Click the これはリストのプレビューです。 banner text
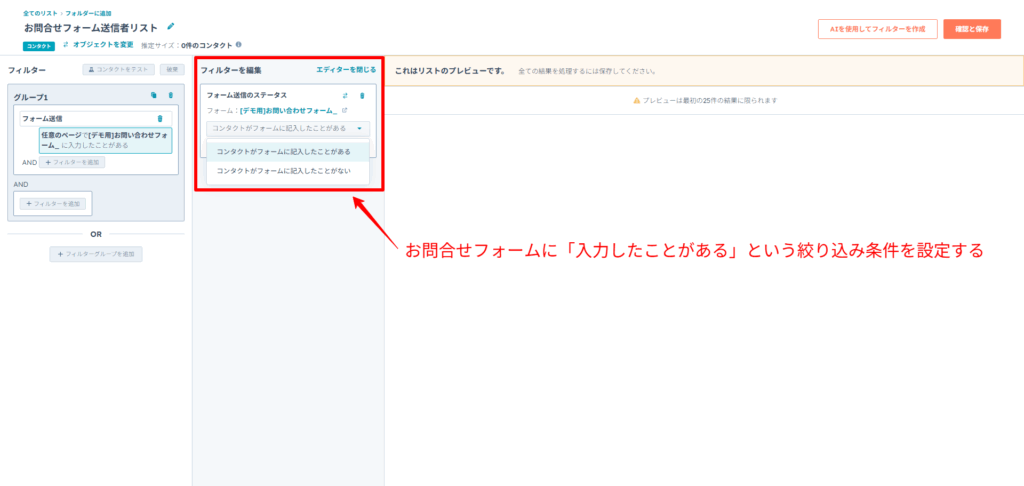Image resolution: width=1024 pixels, height=486 pixels. coord(450,71)
